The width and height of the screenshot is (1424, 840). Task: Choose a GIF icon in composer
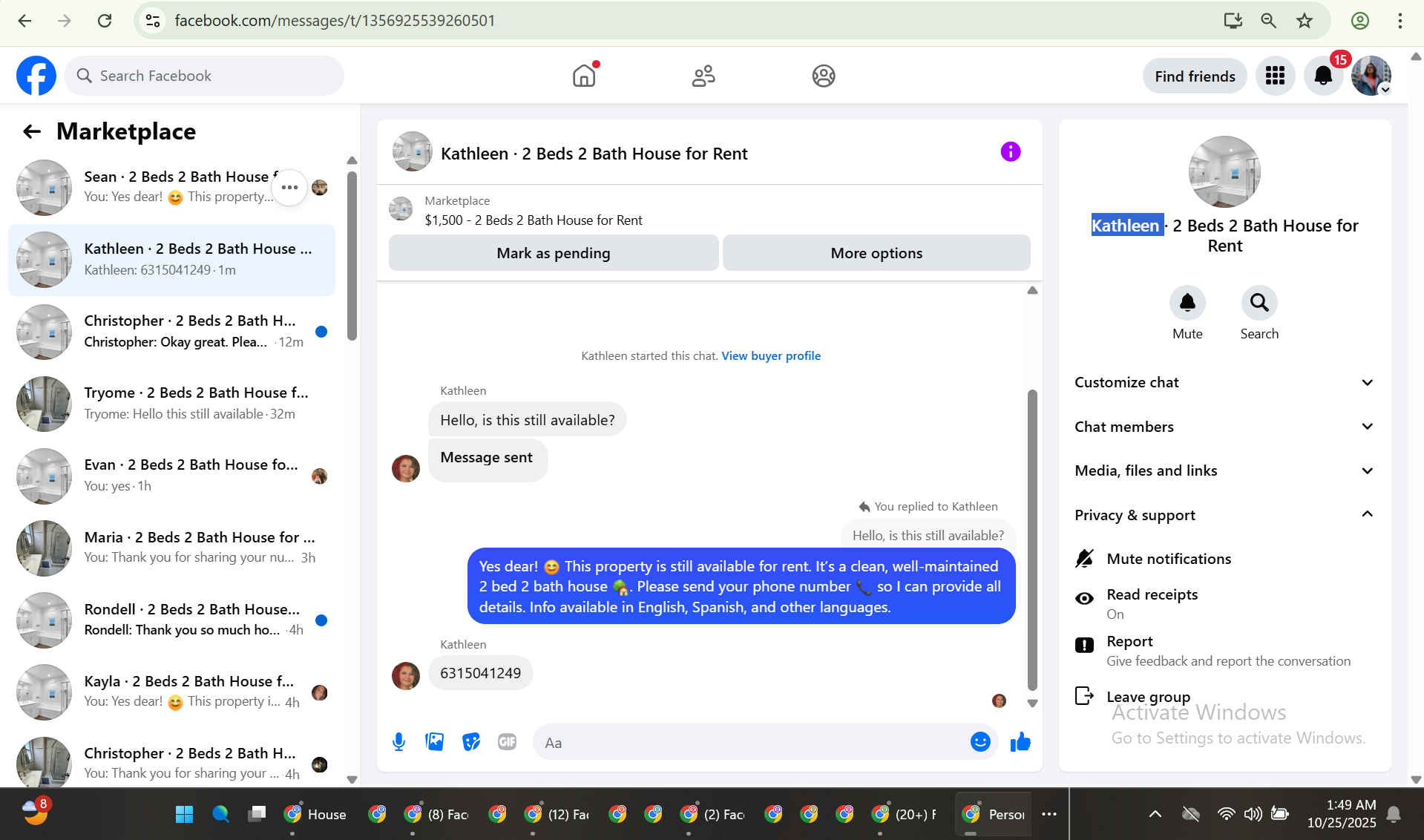click(x=507, y=742)
